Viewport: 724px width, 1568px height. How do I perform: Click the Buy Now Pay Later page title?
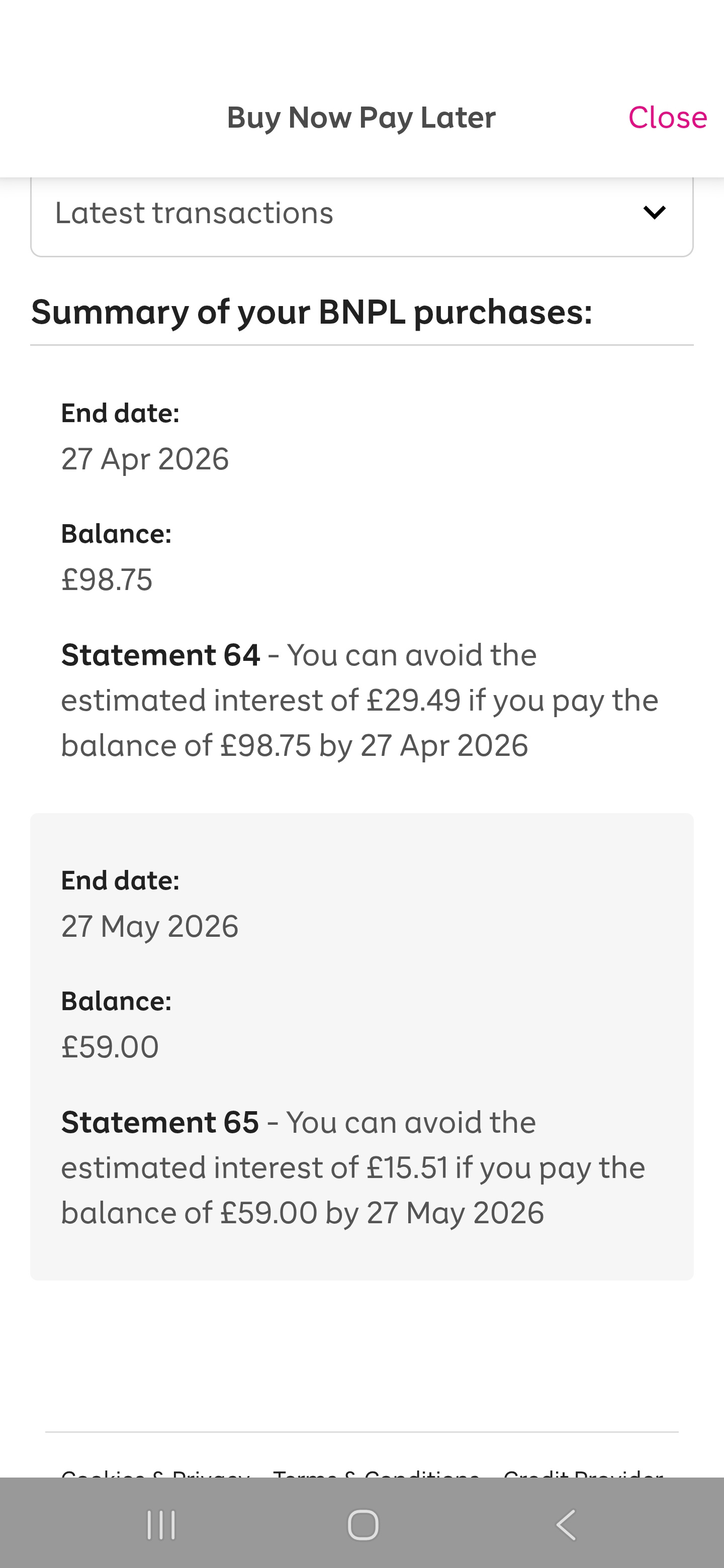(361, 118)
